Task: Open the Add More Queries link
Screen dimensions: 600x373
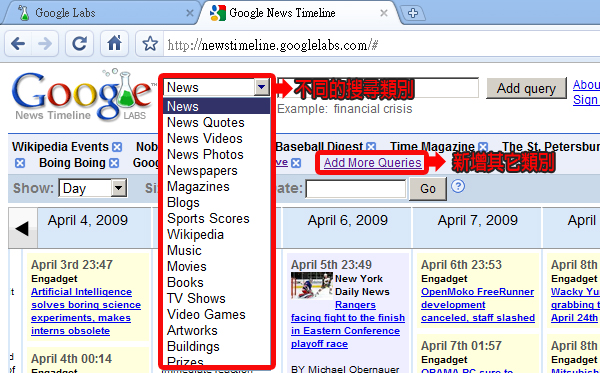Action: [x=373, y=163]
